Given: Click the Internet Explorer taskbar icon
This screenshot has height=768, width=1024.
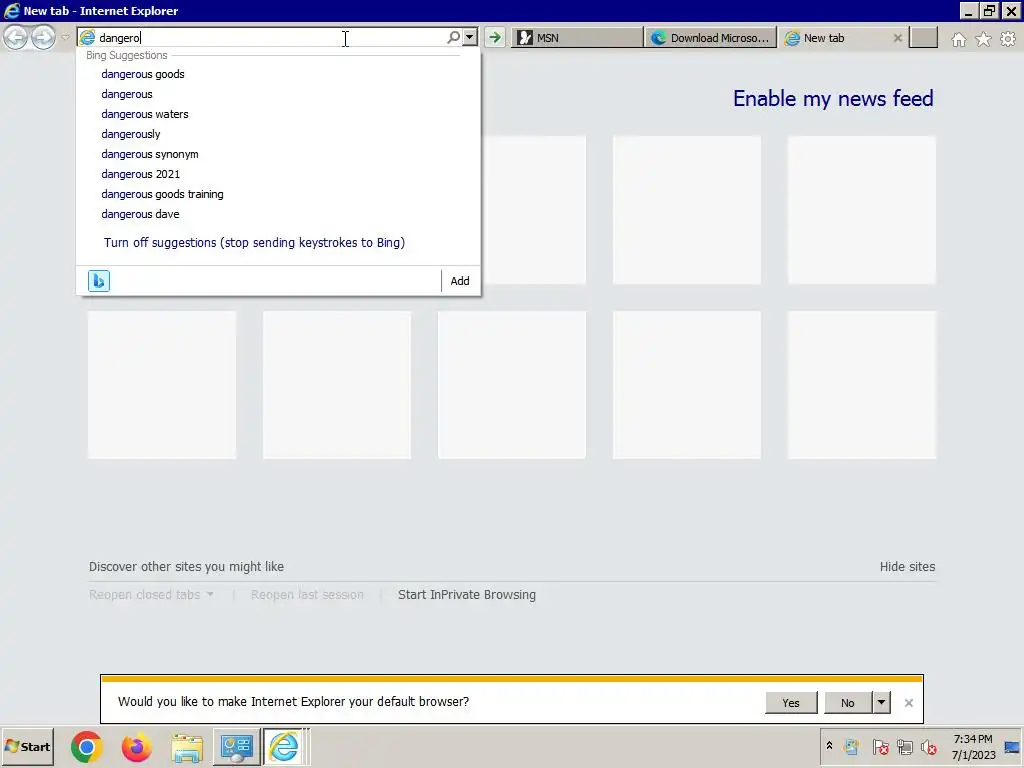Looking at the screenshot, I should pos(283,747).
